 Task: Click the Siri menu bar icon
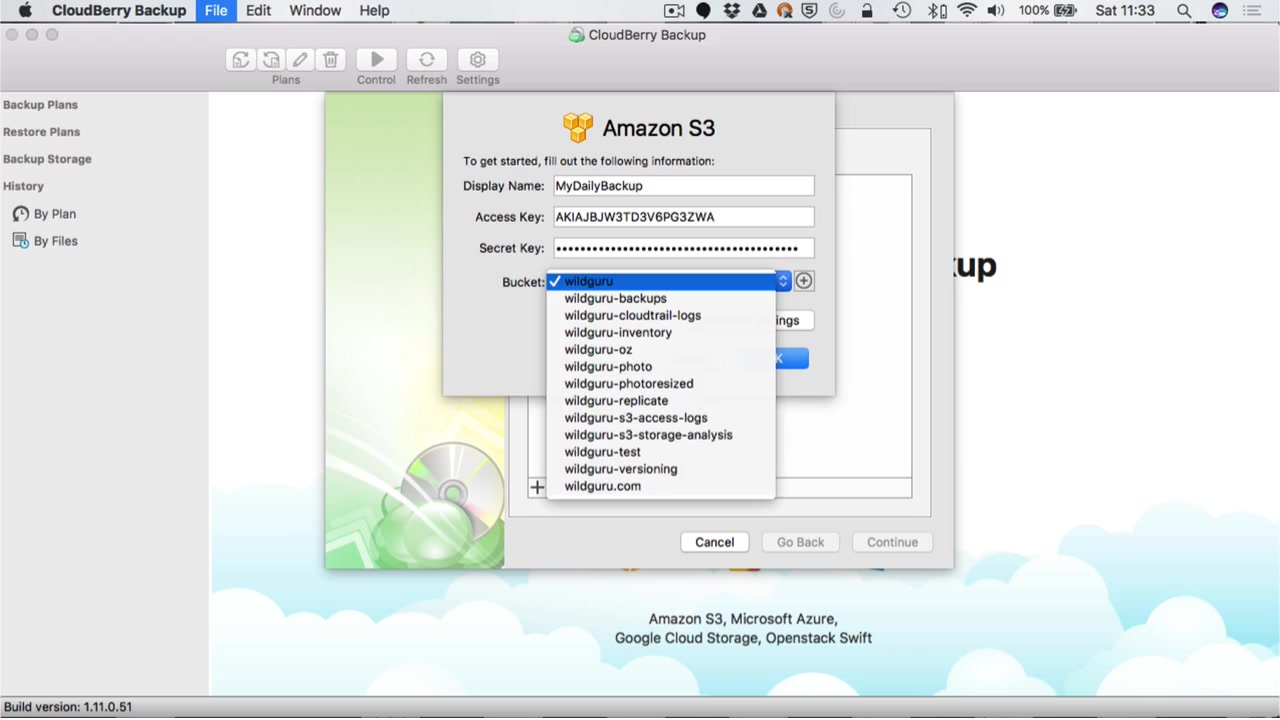click(1219, 11)
